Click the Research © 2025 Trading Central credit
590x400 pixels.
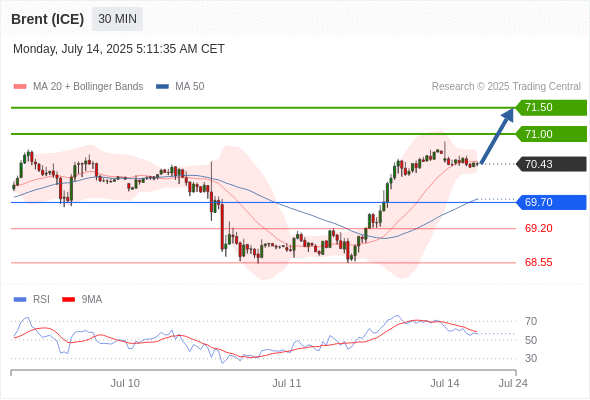(506, 87)
